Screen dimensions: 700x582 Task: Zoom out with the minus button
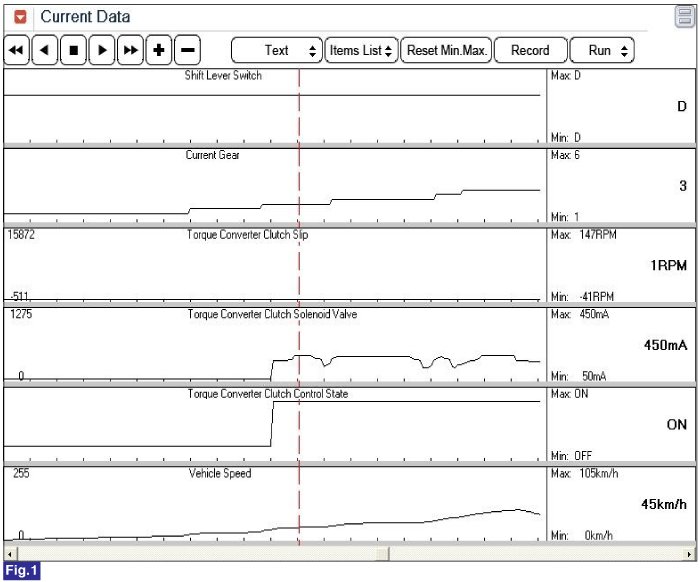pyautogui.click(x=187, y=51)
